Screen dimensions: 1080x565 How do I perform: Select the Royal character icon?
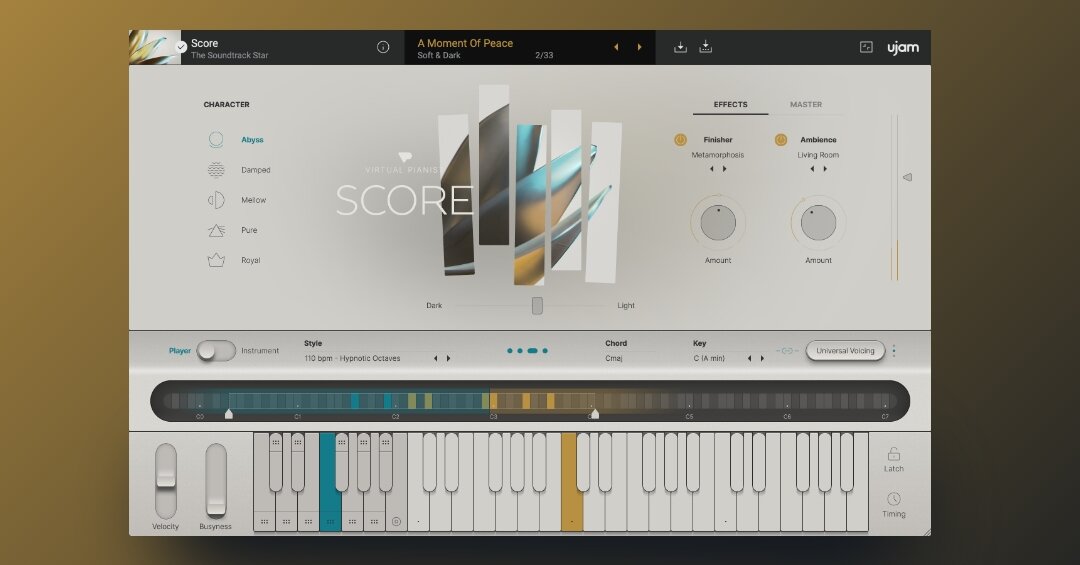click(x=216, y=260)
